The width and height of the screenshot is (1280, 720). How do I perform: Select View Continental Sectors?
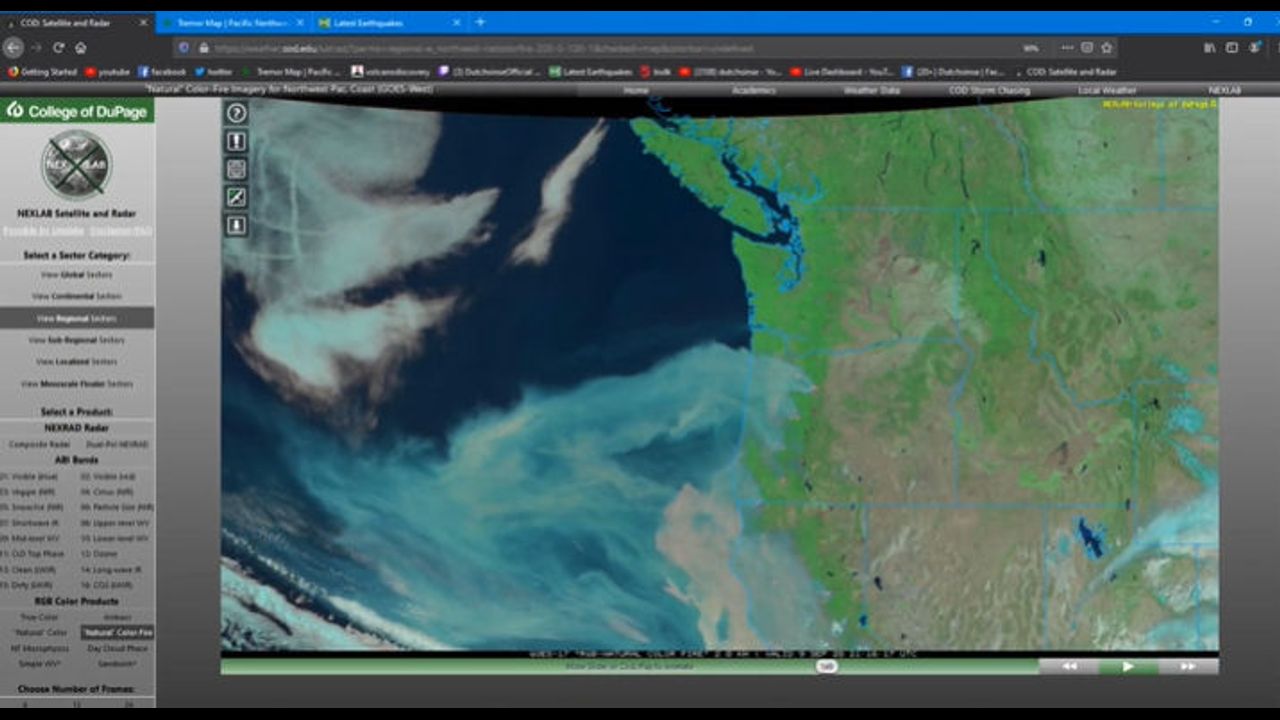(x=77, y=296)
